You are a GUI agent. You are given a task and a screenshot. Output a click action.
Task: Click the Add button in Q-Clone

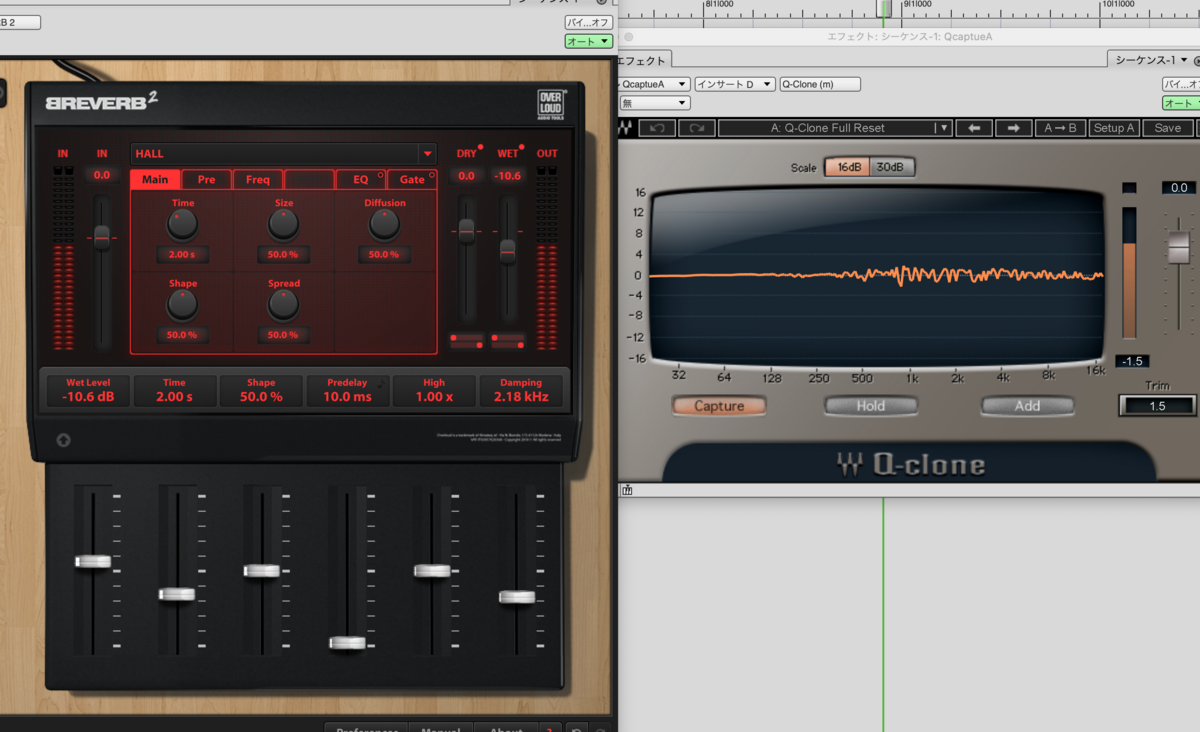tap(1027, 406)
